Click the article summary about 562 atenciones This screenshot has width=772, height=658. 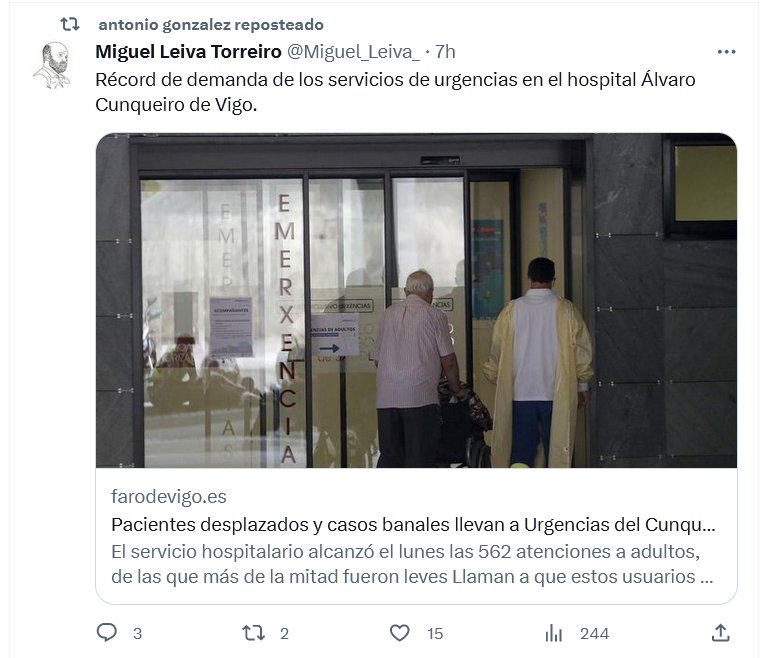(x=412, y=564)
